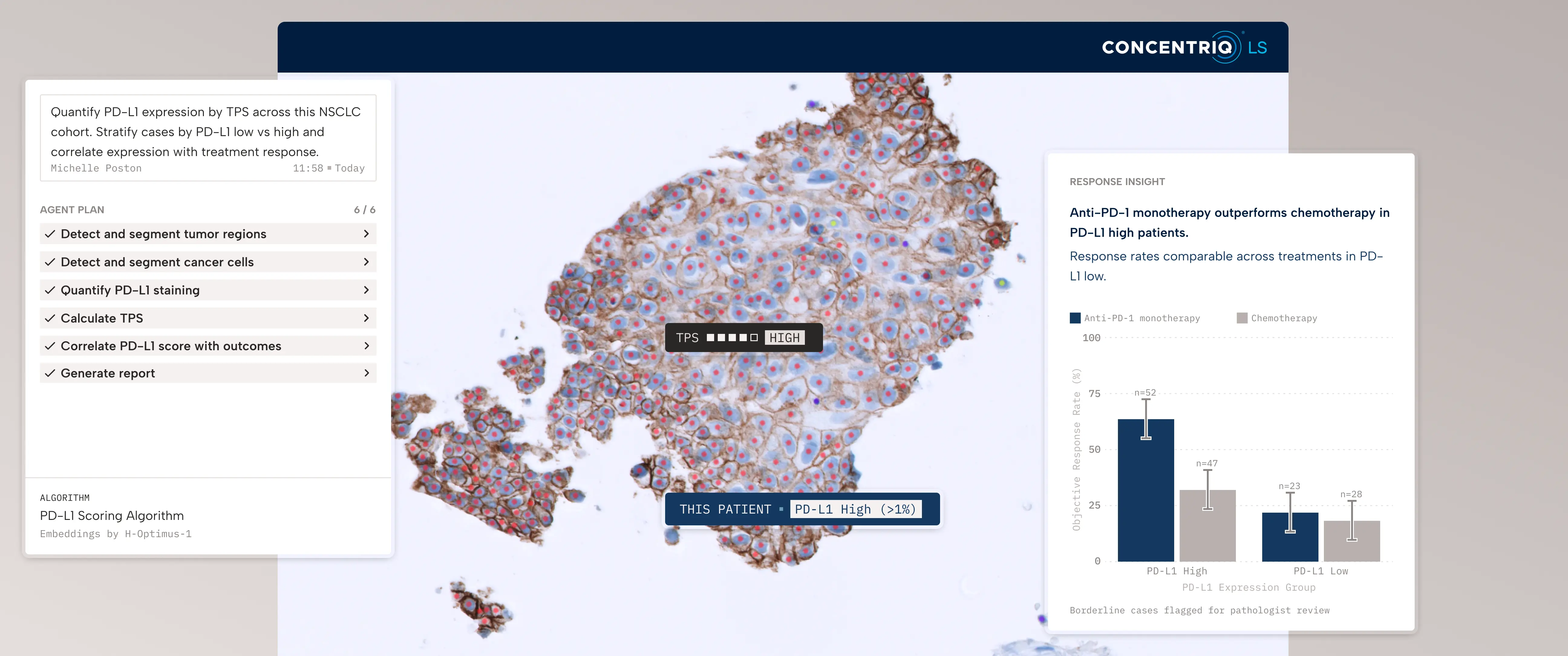Click the THIS PATIENT overlay banner
The image size is (1568, 656).
(x=802, y=509)
